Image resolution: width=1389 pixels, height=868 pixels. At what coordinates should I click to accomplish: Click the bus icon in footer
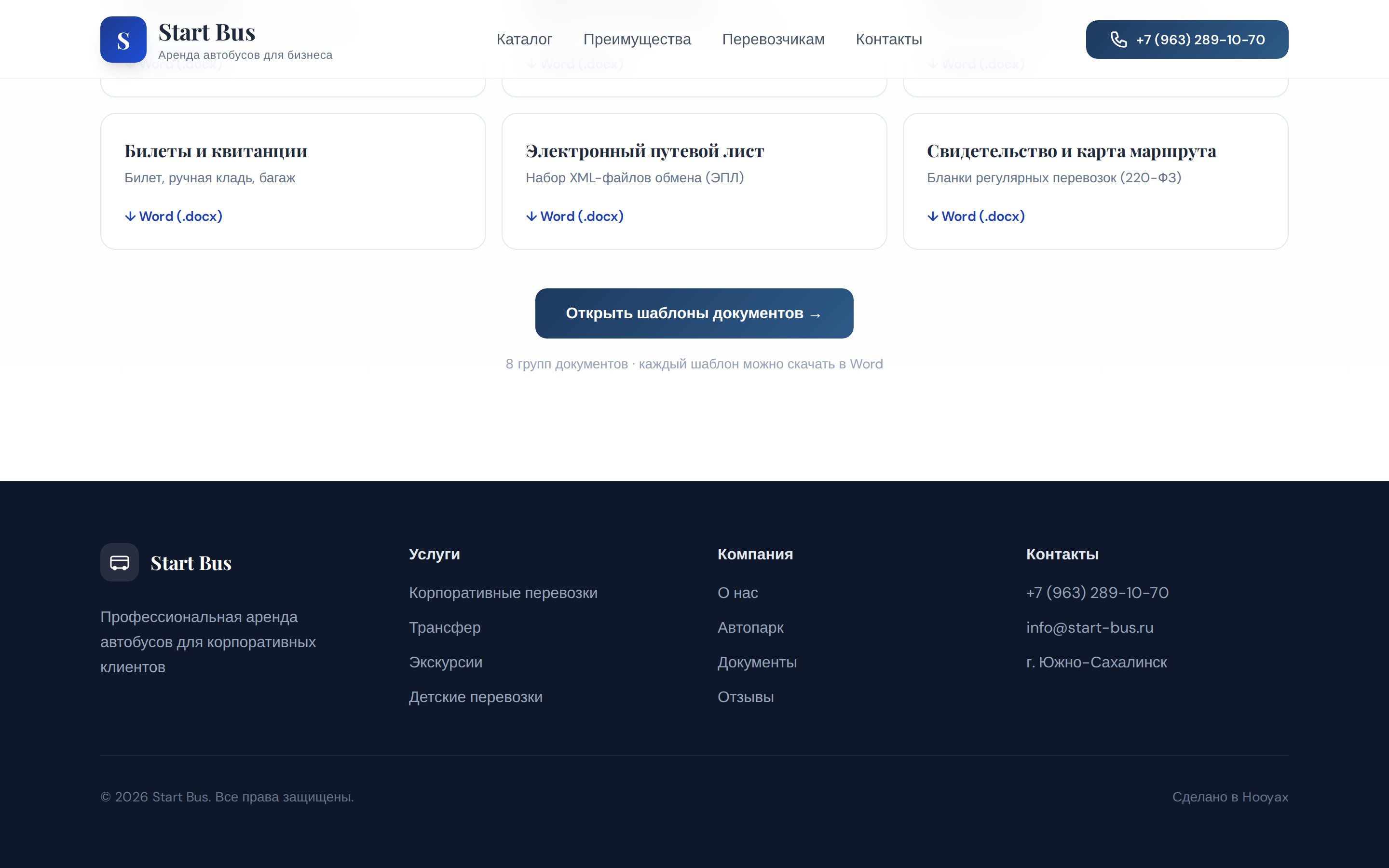pyautogui.click(x=120, y=563)
